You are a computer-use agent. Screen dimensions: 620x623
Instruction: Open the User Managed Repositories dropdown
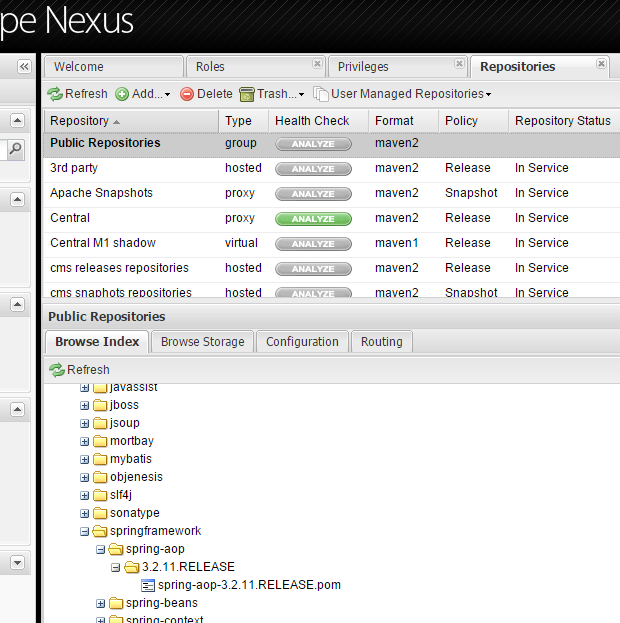click(488, 95)
